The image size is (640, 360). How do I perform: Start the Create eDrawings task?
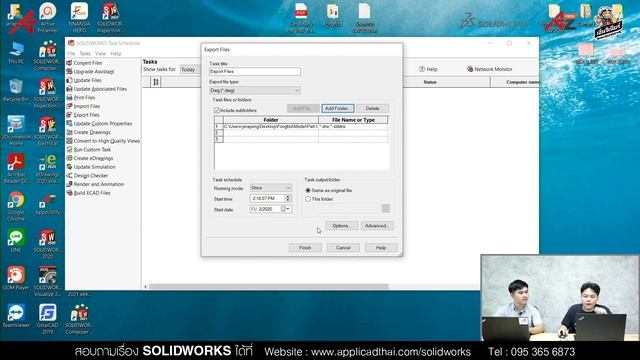coord(93,158)
